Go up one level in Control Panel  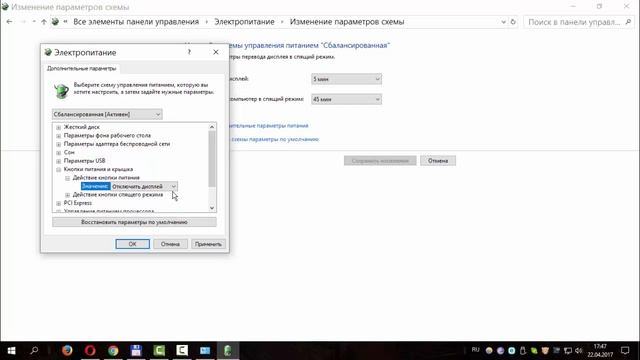tap(44, 22)
